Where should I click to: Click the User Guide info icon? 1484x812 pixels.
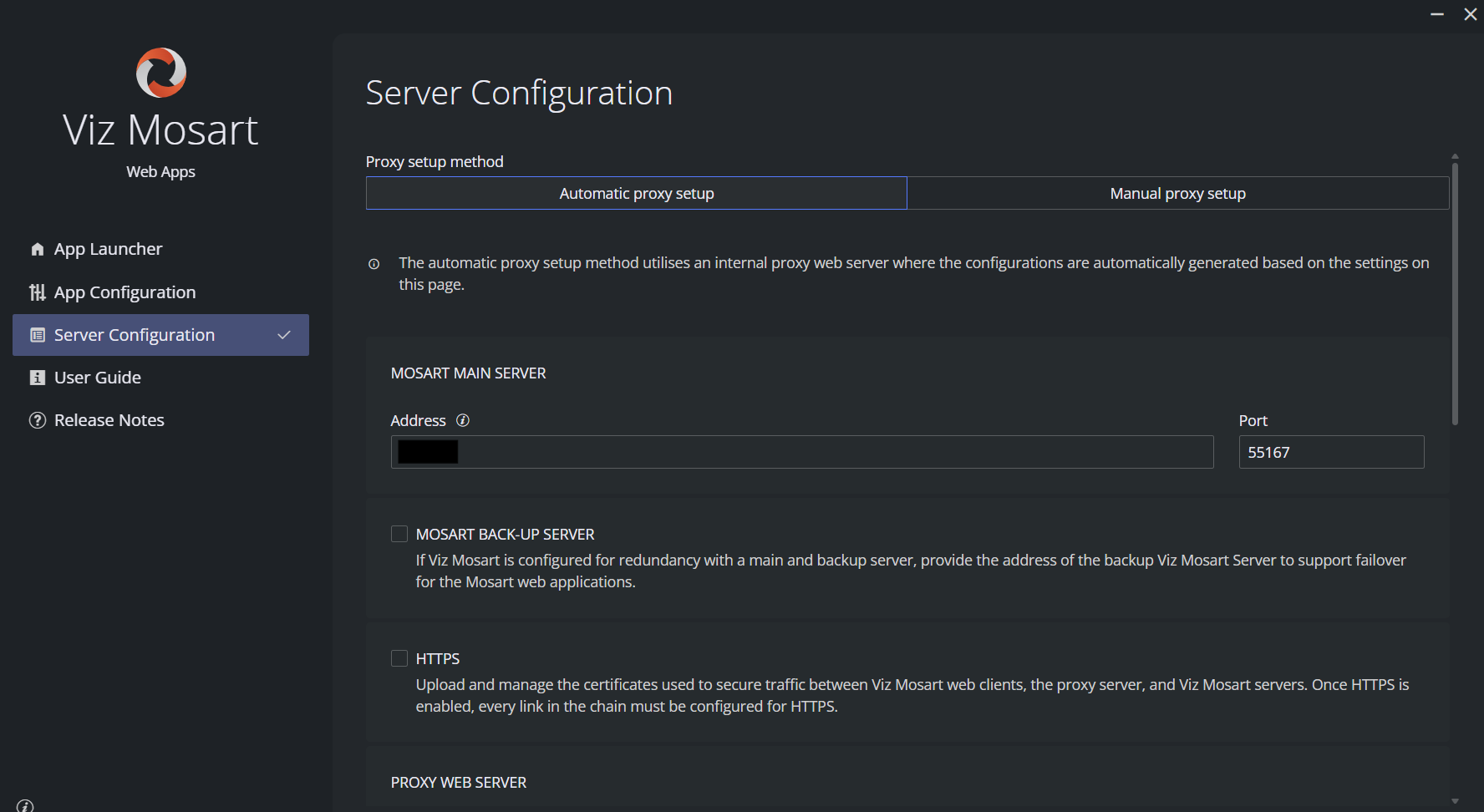(38, 378)
